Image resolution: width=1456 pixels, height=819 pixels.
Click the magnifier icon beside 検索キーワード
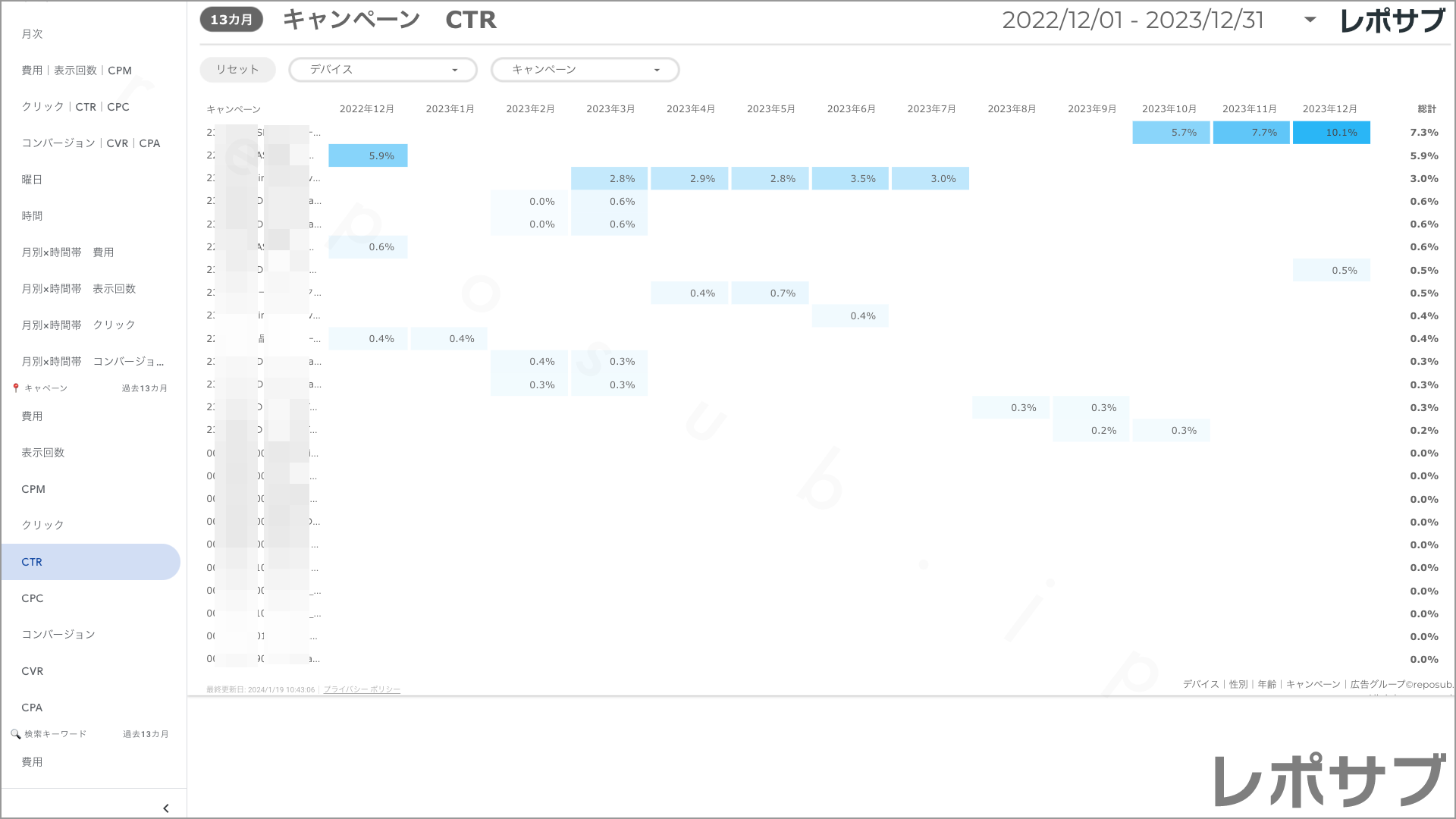coord(15,734)
